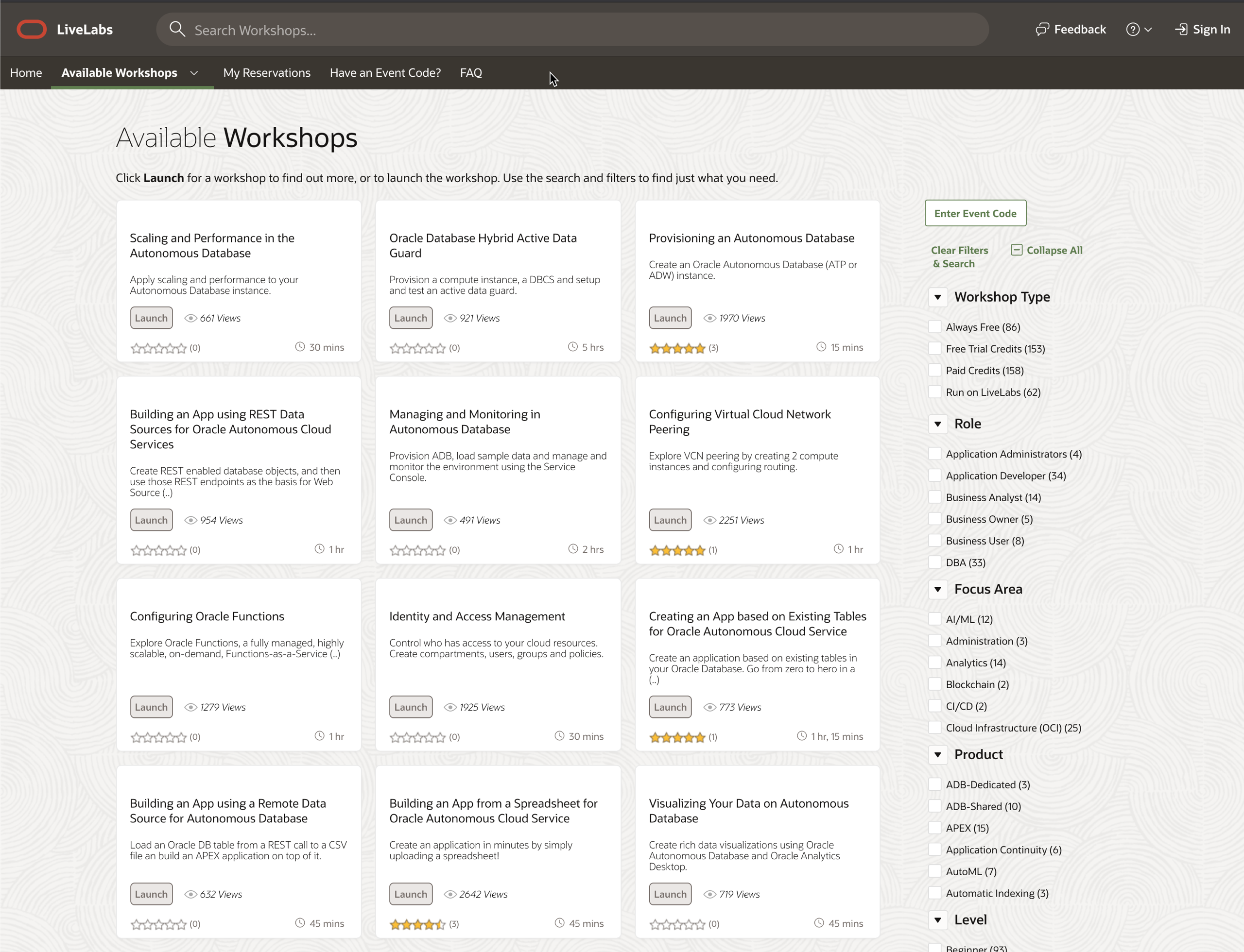Go to the Home tab
This screenshot has height=952, width=1244.
click(x=26, y=72)
